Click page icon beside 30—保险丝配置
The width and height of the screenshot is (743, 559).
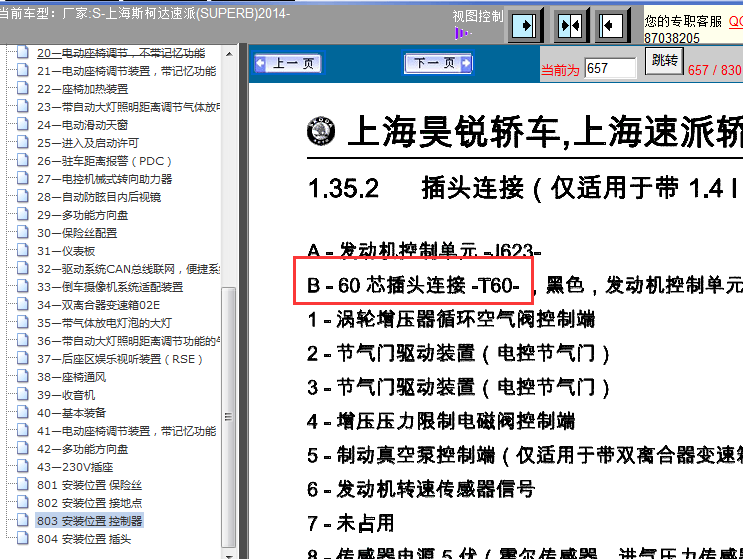coord(22,232)
